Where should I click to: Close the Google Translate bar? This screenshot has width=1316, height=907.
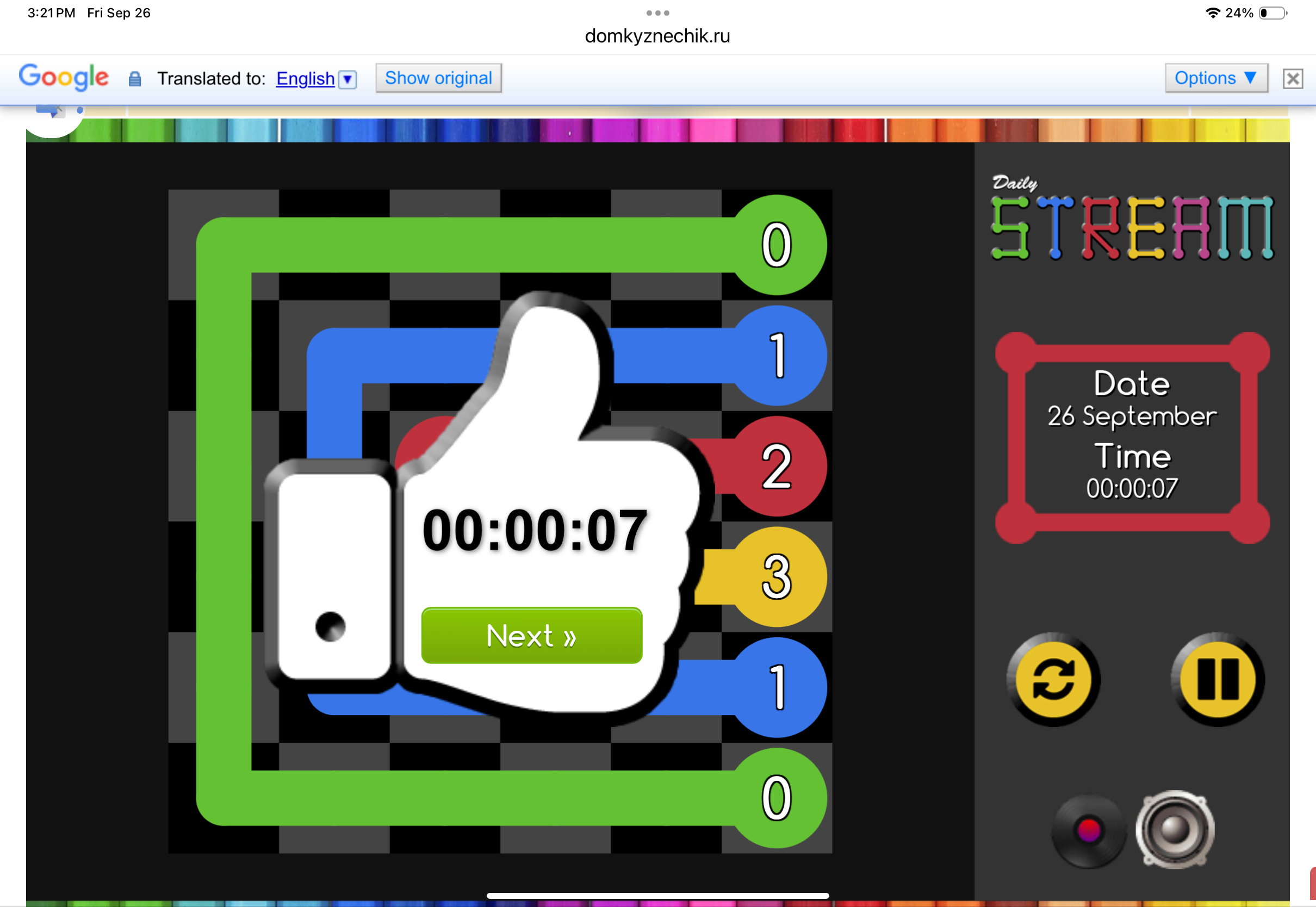coord(1292,78)
